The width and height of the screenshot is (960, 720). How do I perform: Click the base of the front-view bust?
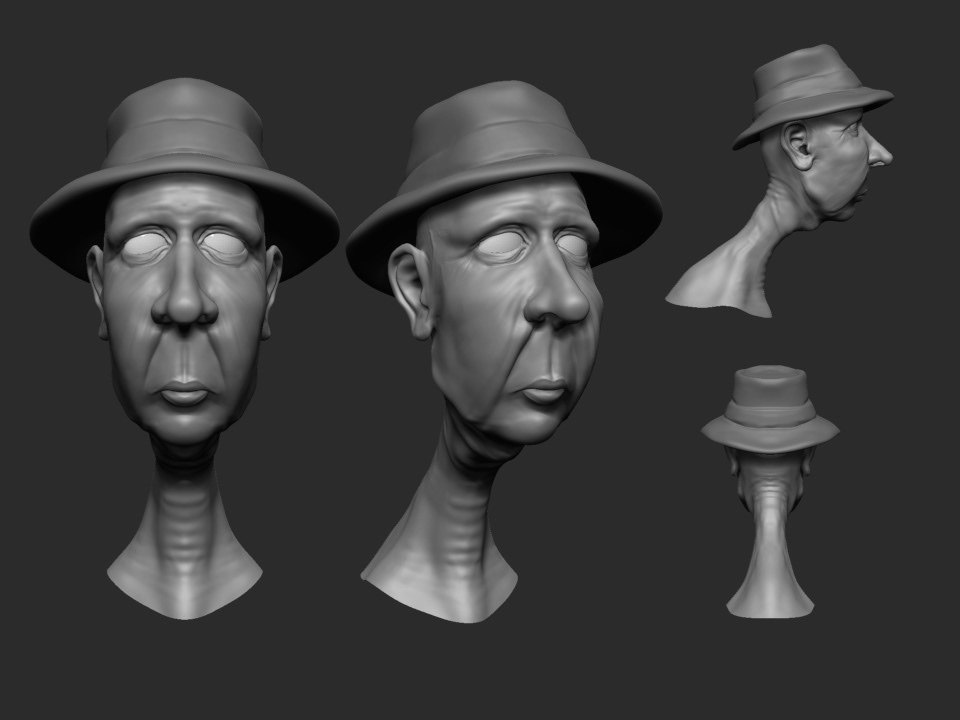point(185,585)
